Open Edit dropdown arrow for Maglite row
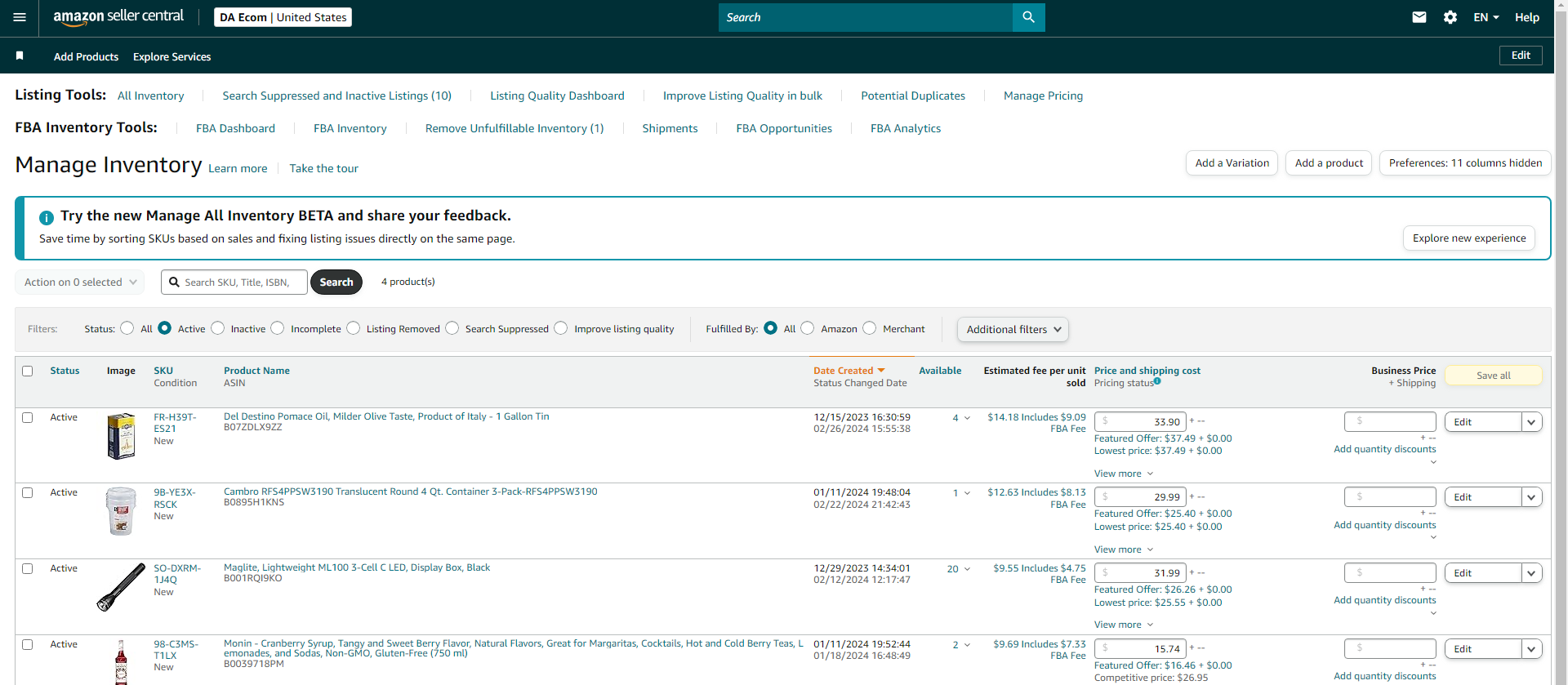The height and width of the screenshot is (685, 1568). (x=1531, y=573)
